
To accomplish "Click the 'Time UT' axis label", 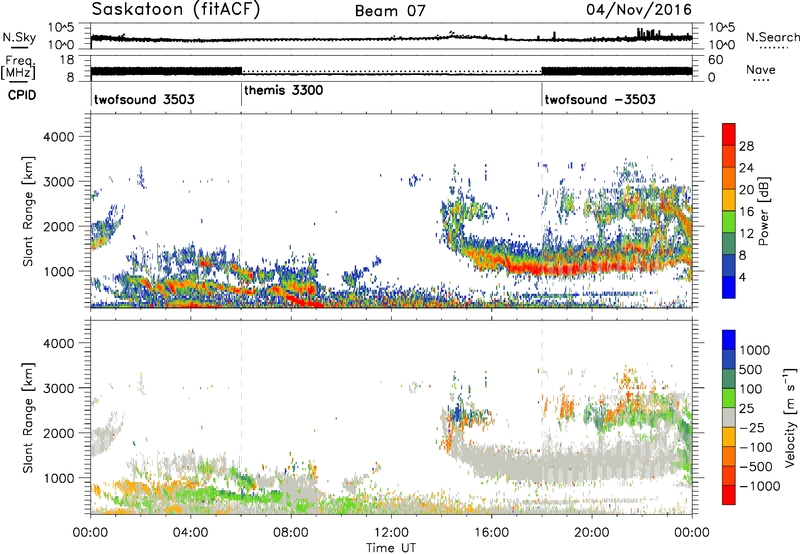I will coord(391,548).
